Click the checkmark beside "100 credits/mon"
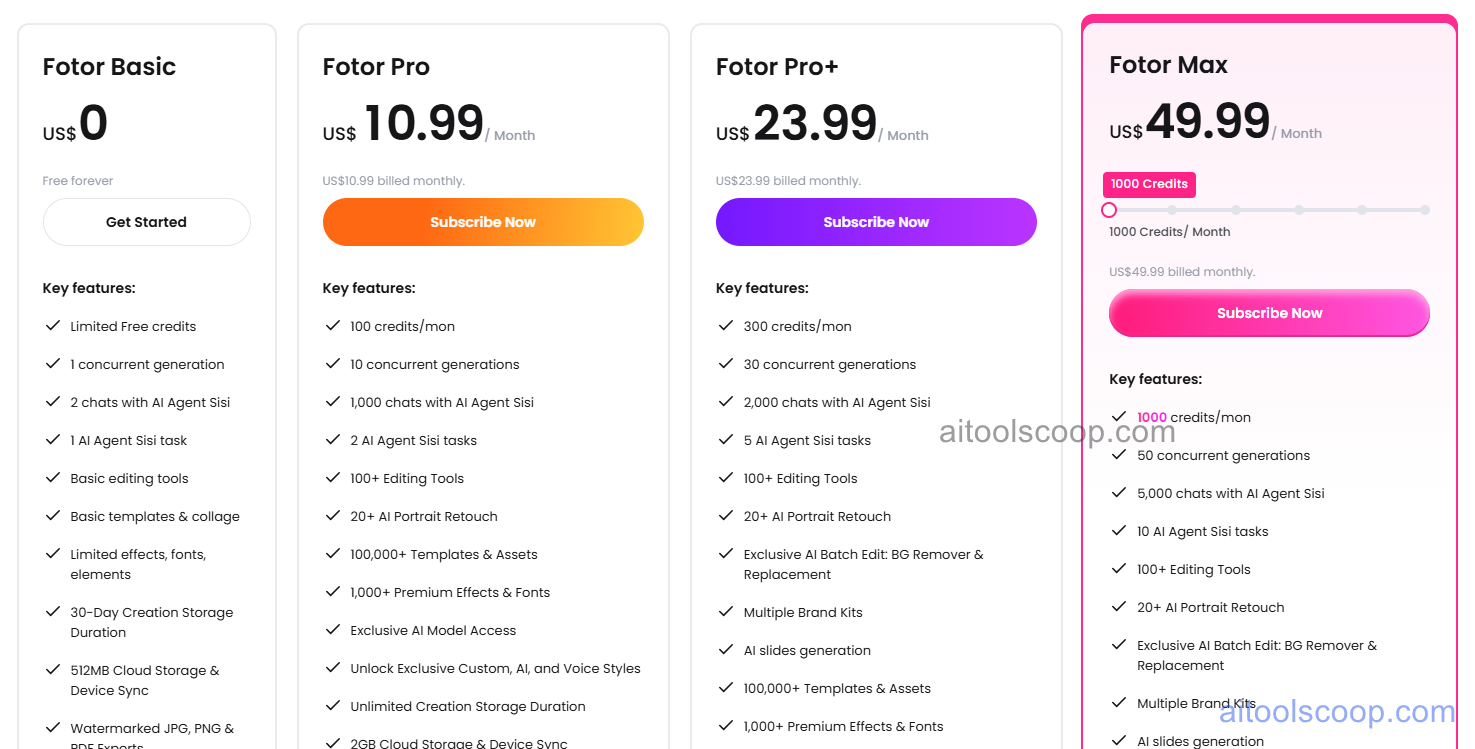The height and width of the screenshot is (749, 1475). [x=333, y=325]
